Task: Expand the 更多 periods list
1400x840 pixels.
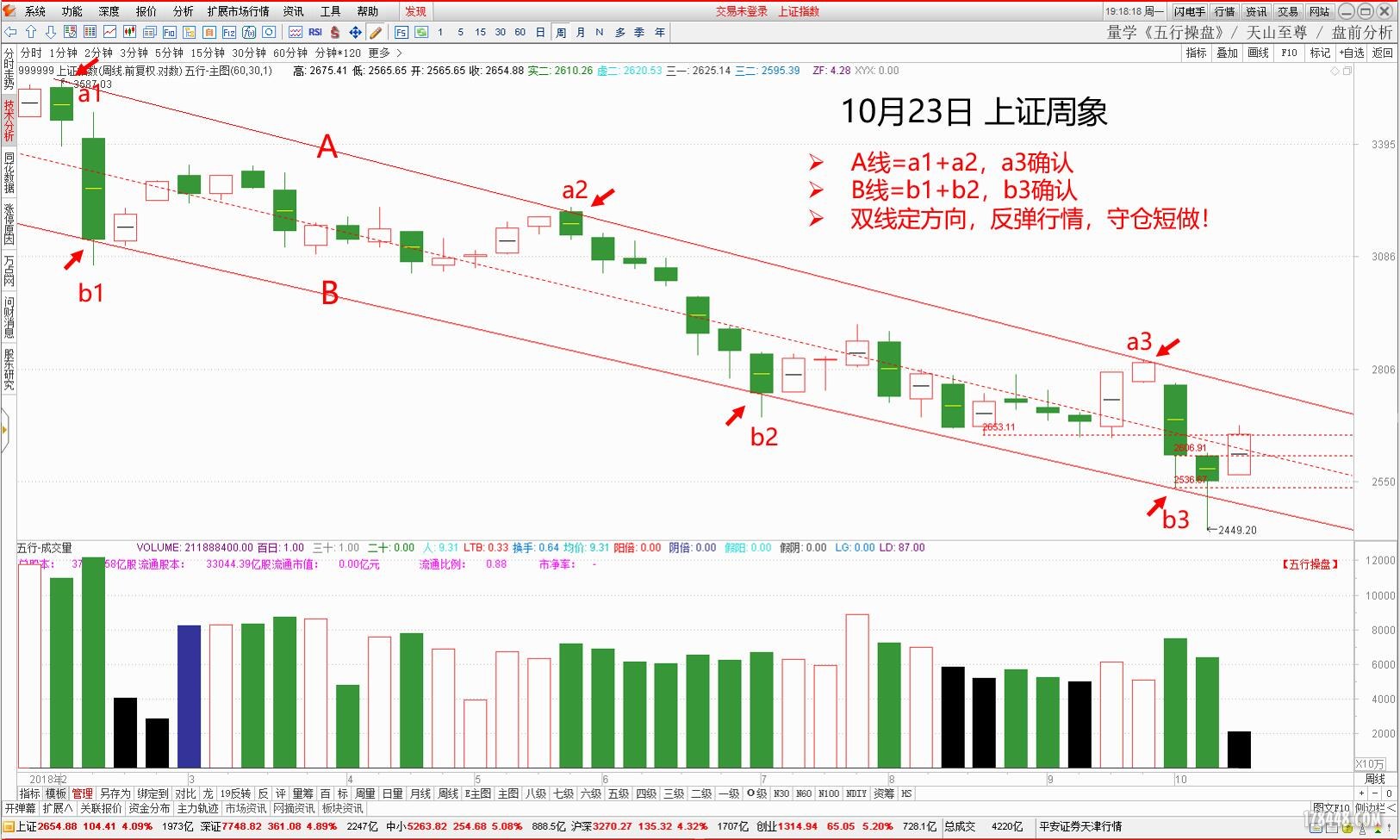Action: 385,53
